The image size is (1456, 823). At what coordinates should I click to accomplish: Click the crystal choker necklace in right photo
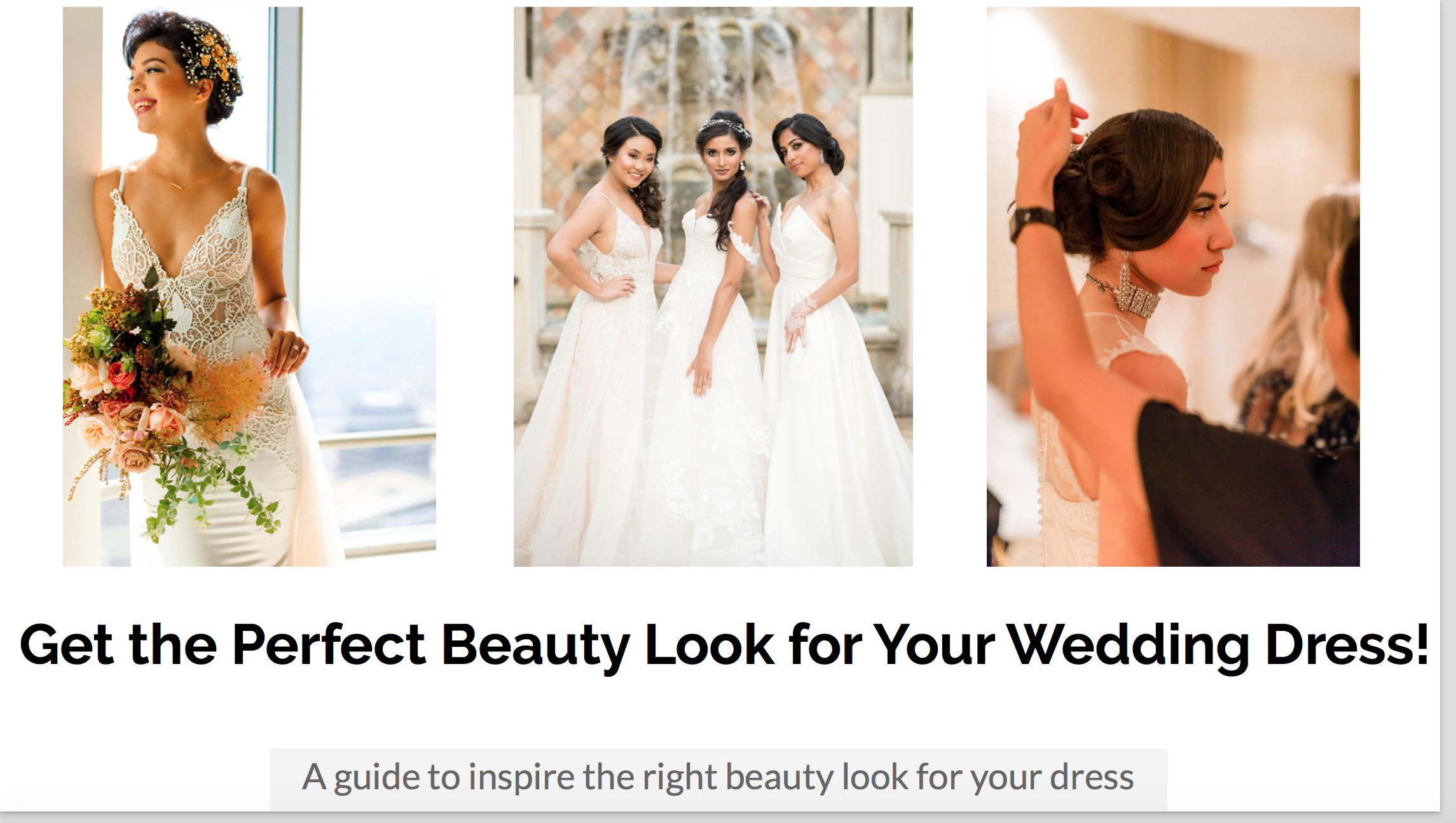click(x=1125, y=293)
